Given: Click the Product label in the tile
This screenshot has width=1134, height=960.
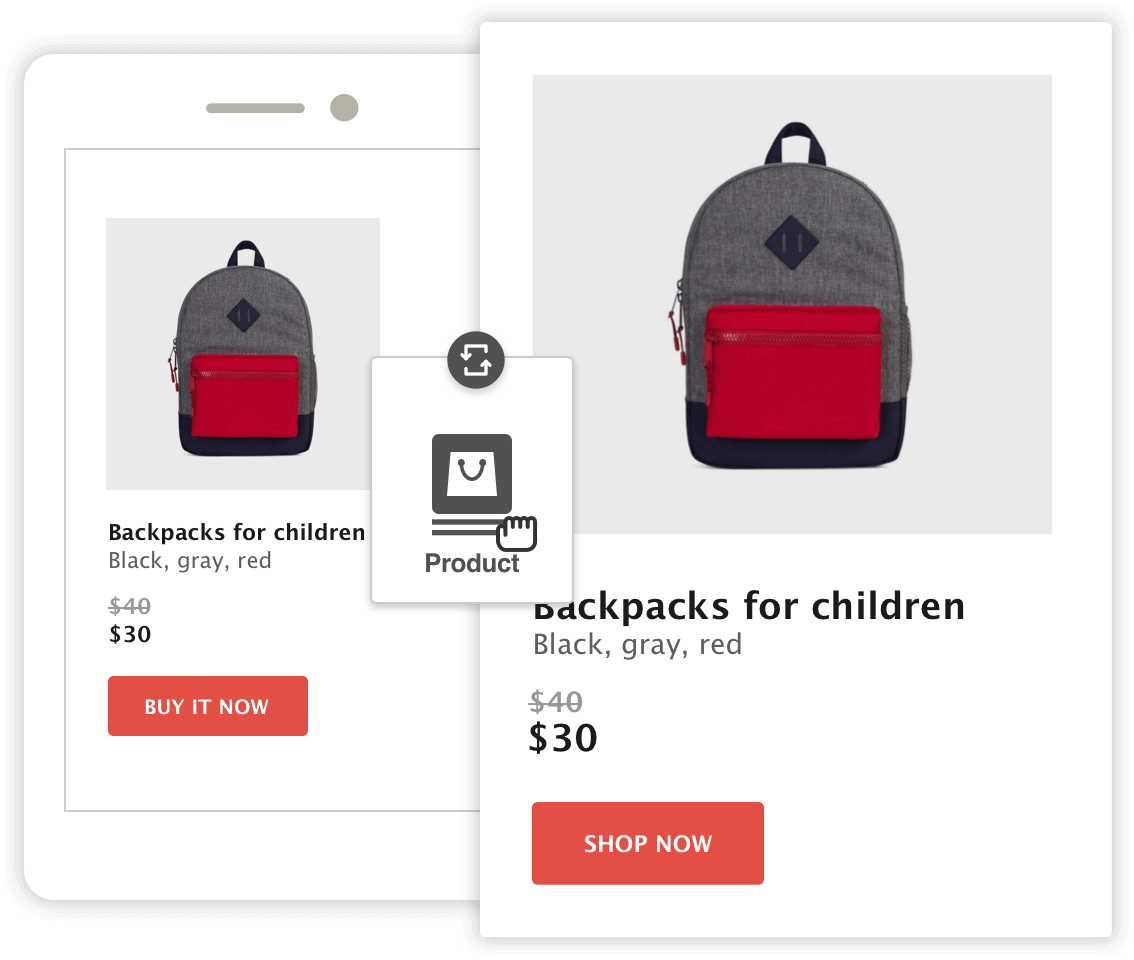Looking at the screenshot, I should [472, 563].
